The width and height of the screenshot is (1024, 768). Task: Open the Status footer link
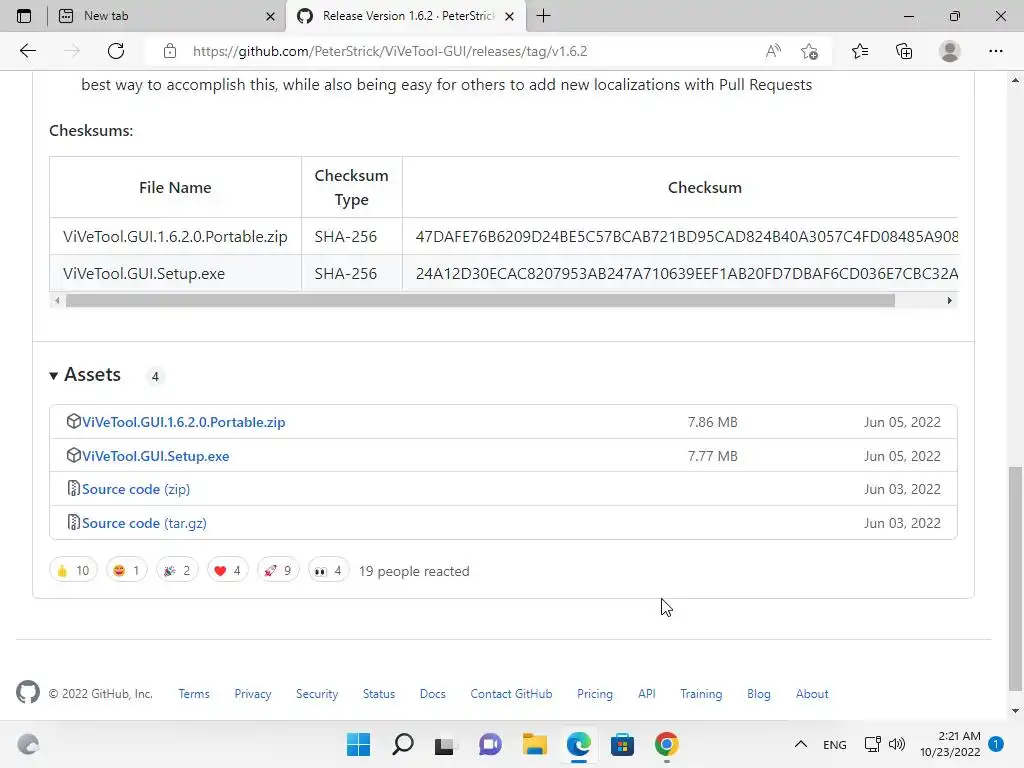pyautogui.click(x=379, y=694)
